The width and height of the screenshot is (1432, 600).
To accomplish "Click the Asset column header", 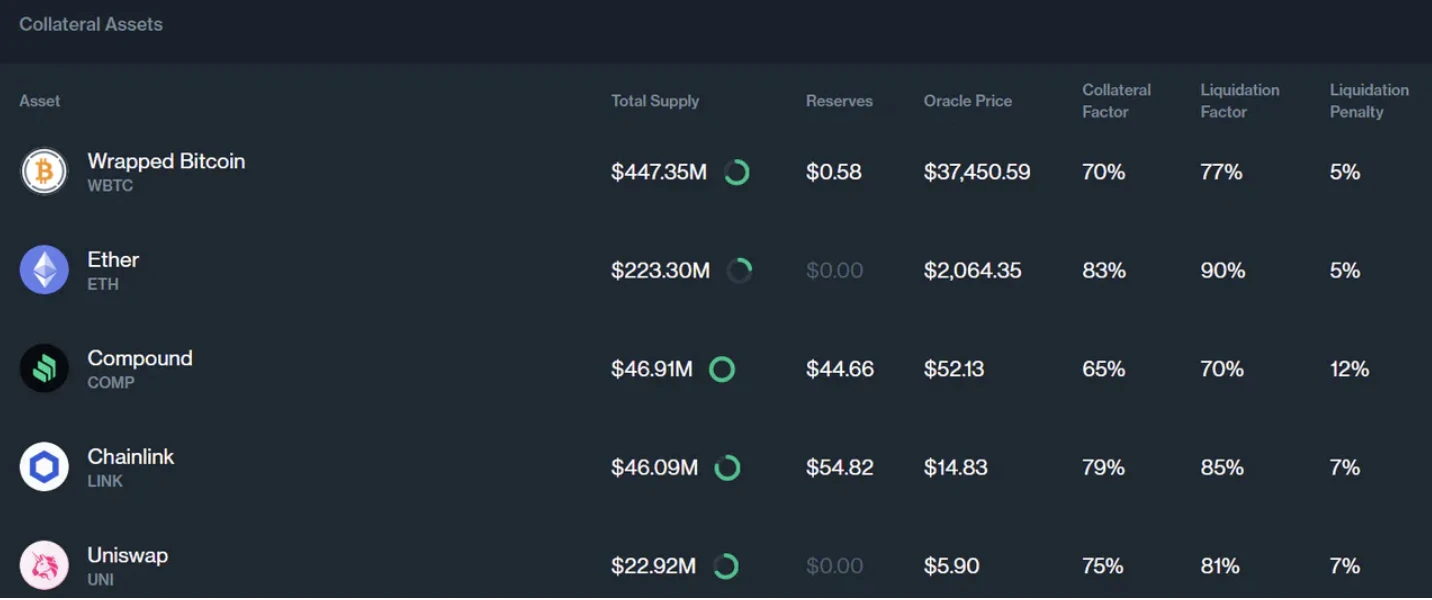I will pyautogui.click(x=40, y=101).
